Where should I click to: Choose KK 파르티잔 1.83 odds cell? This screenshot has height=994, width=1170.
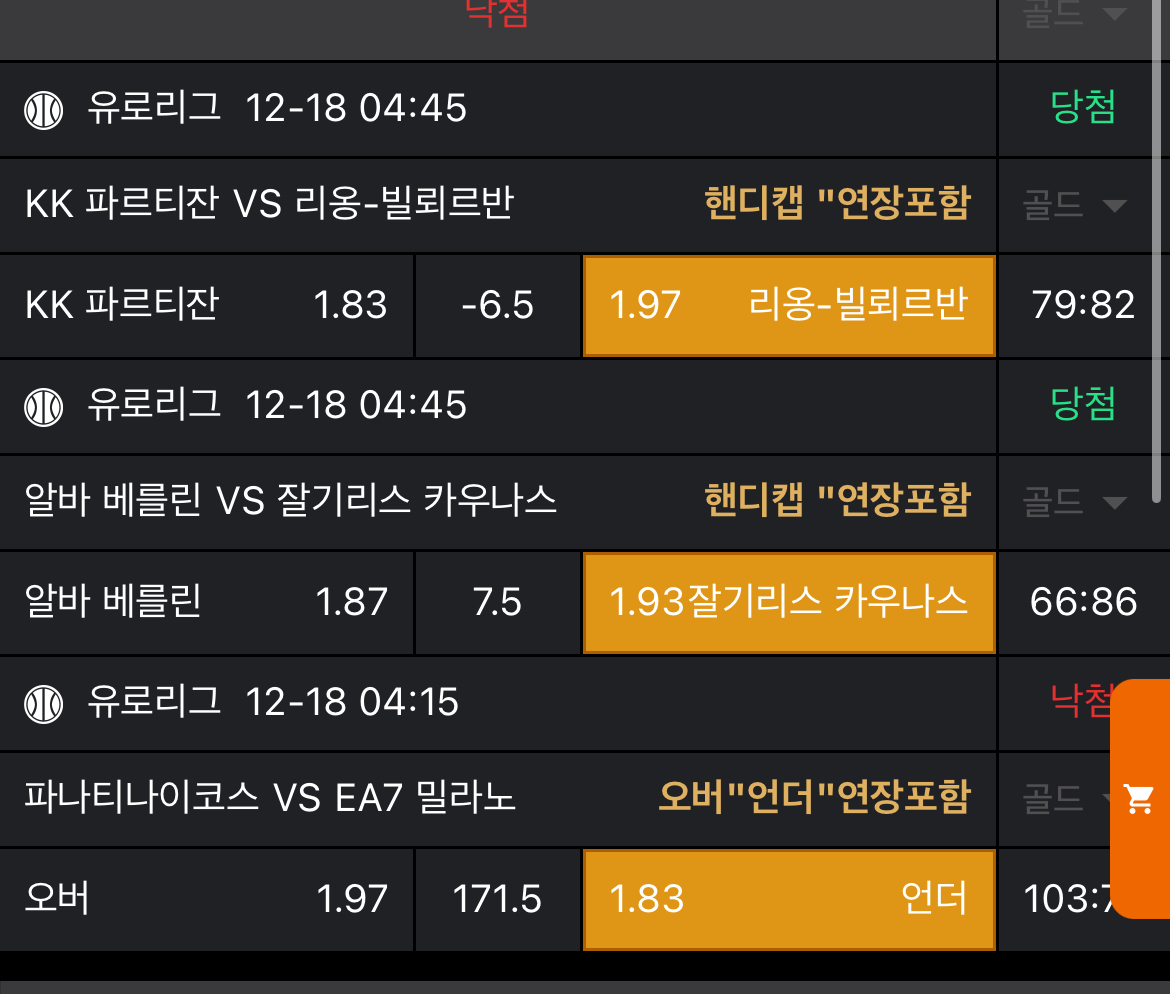(207, 306)
